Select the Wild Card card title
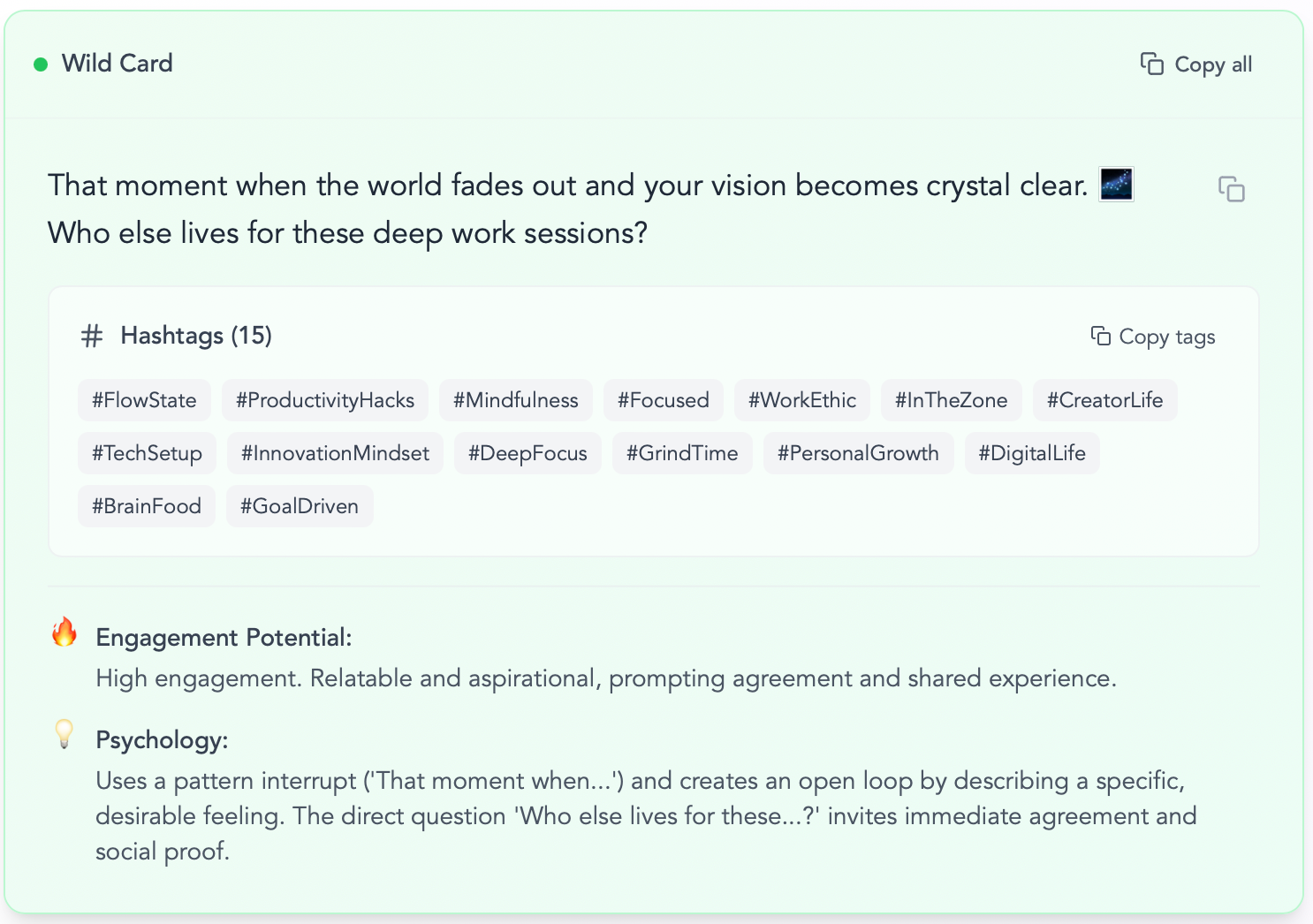 [118, 63]
